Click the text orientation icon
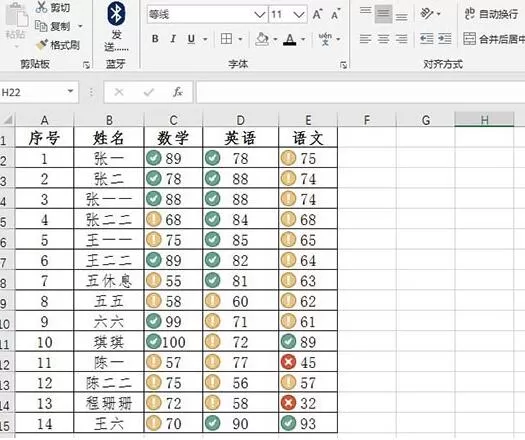 [427, 14]
